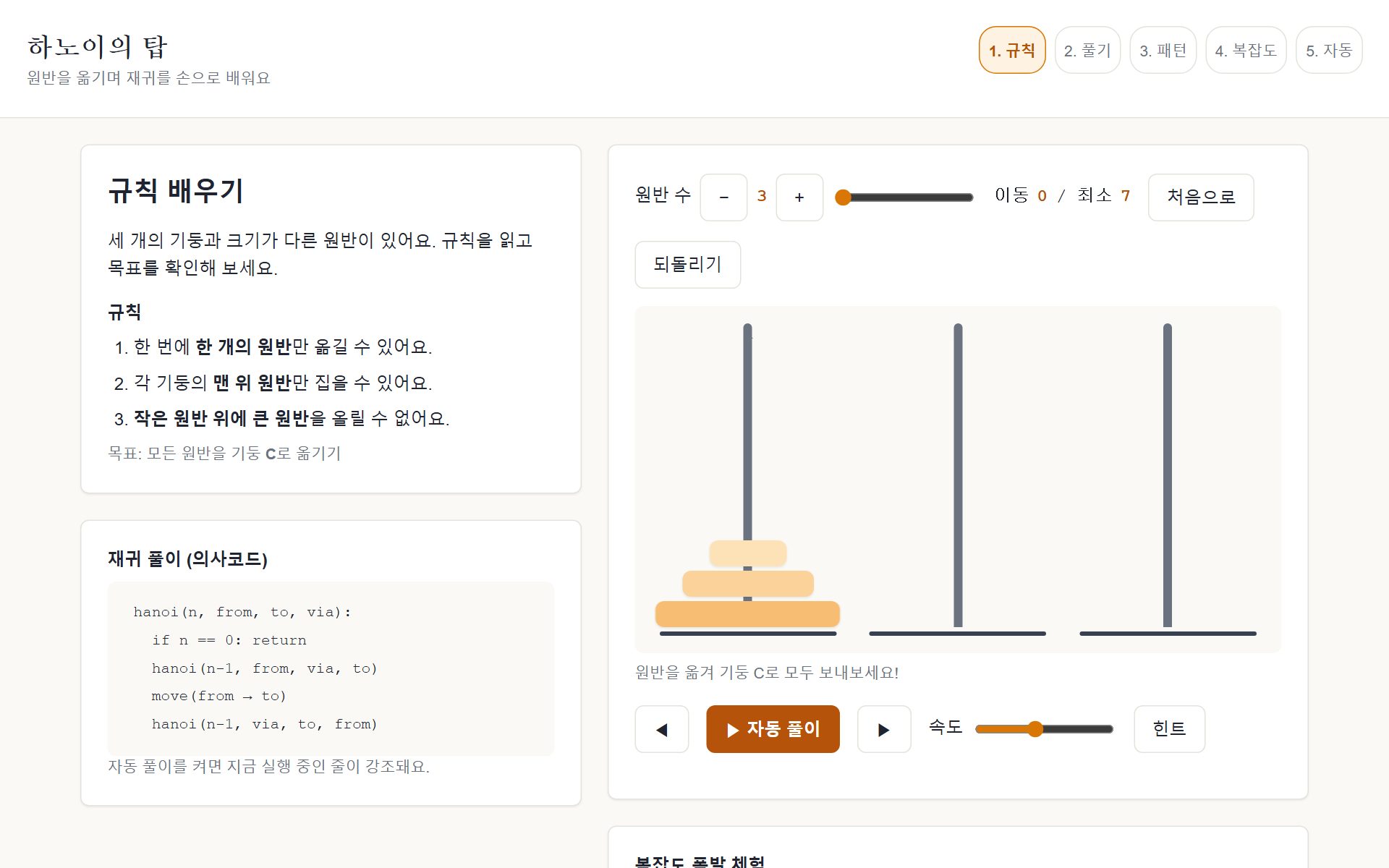Click the 목표 goal text line
The width and height of the screenshot is (1389, 868).
224,453
